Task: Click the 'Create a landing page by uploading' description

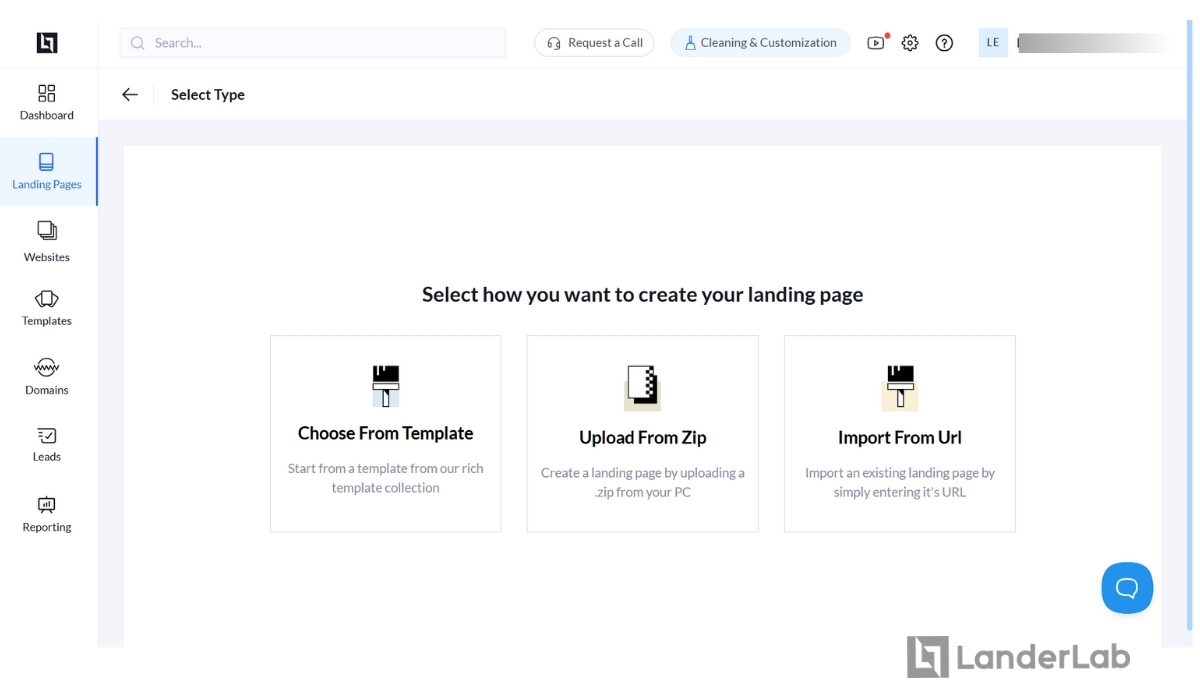Action: tap(643, 482)
